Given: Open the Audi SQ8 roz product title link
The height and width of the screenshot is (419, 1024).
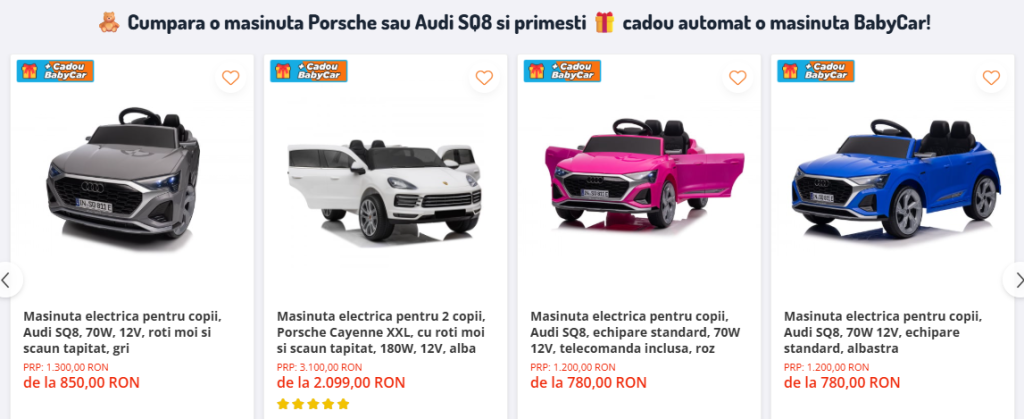Looking at the screenshot, I should point(635,332).
